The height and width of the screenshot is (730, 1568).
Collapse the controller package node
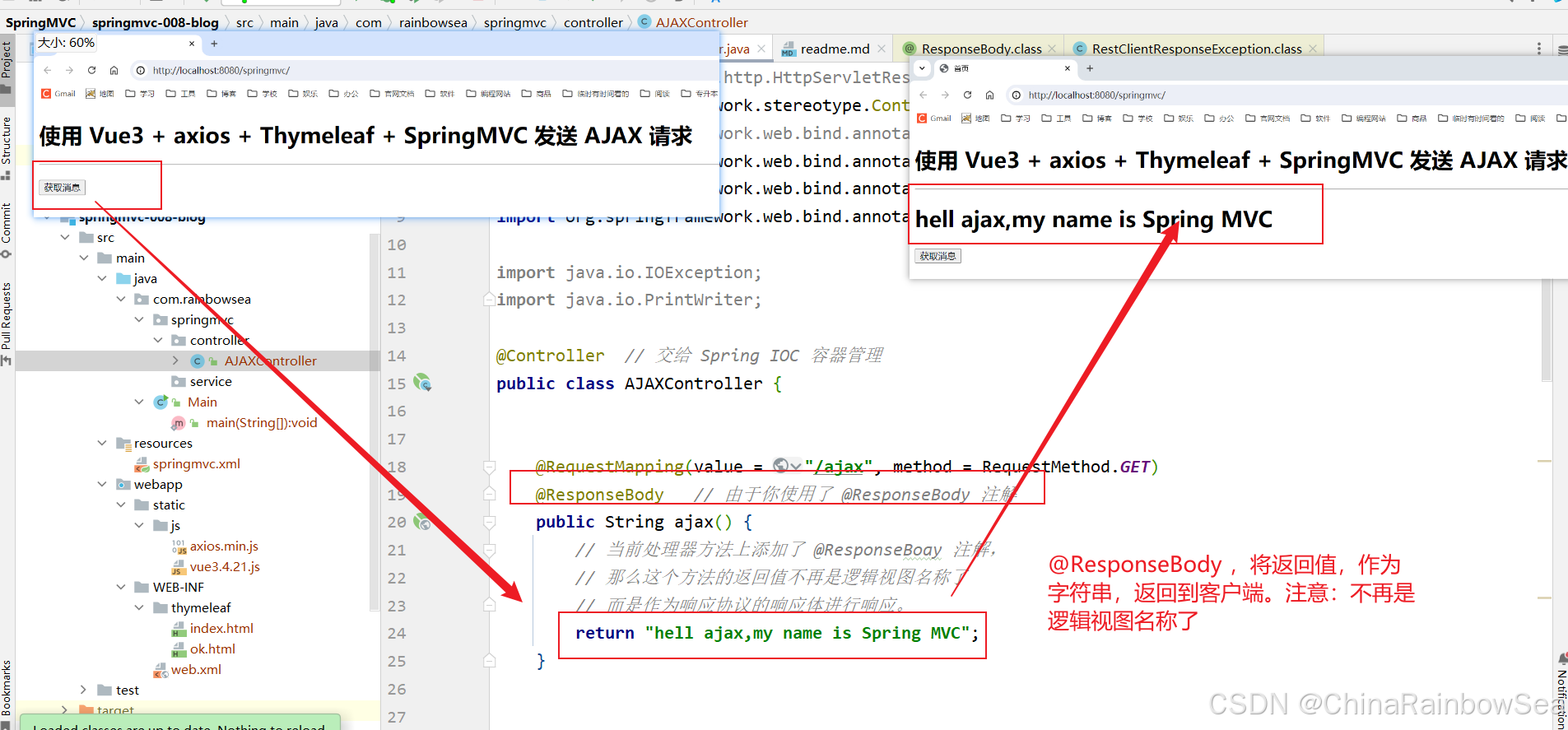pyautogui.click(x=158, y=340)
